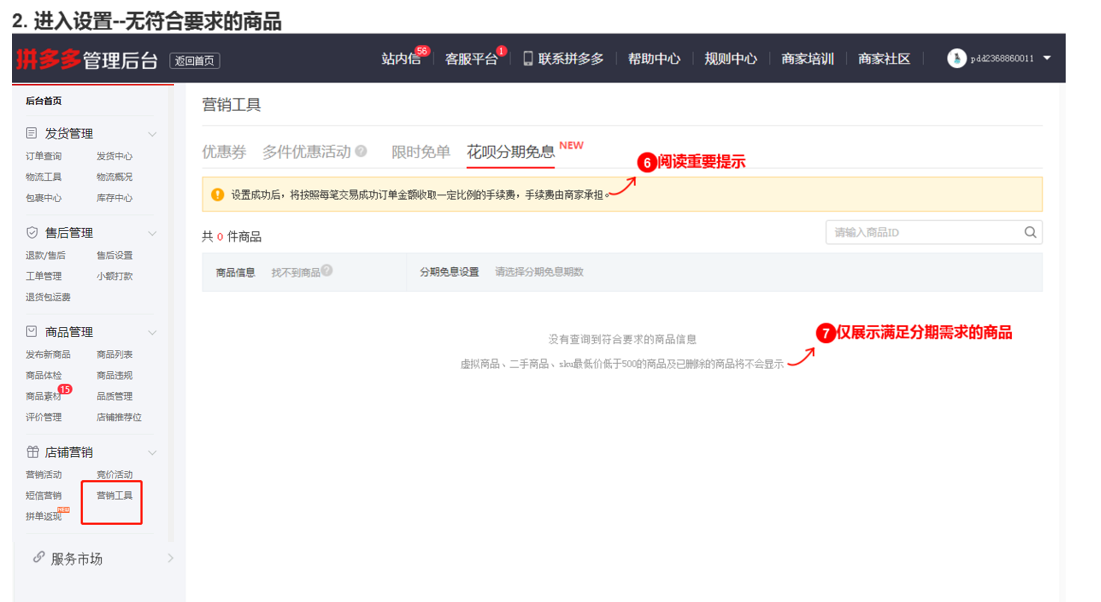Click the 店铺营销 gift icon

(32, 452)
